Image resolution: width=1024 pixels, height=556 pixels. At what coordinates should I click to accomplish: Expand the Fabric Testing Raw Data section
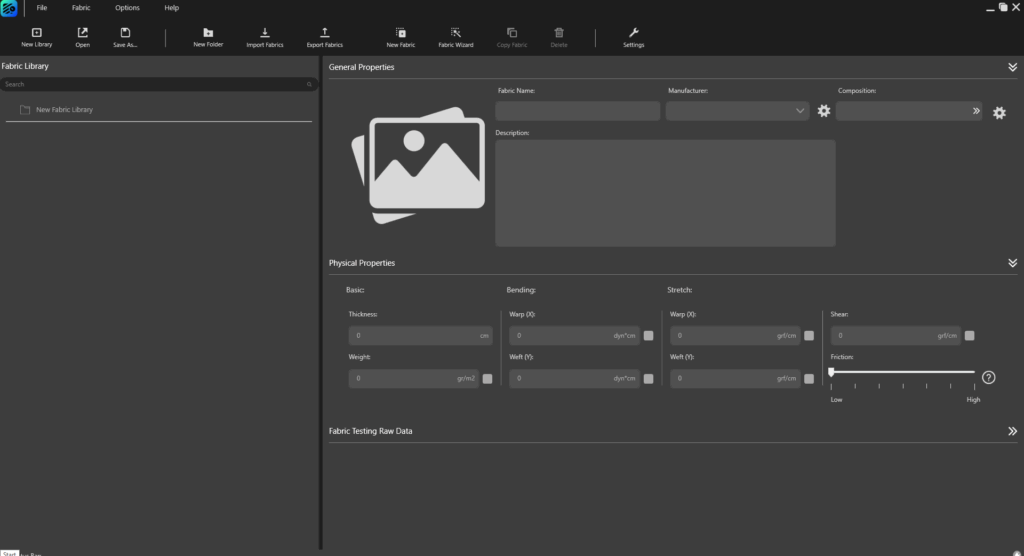(1012, 431)
